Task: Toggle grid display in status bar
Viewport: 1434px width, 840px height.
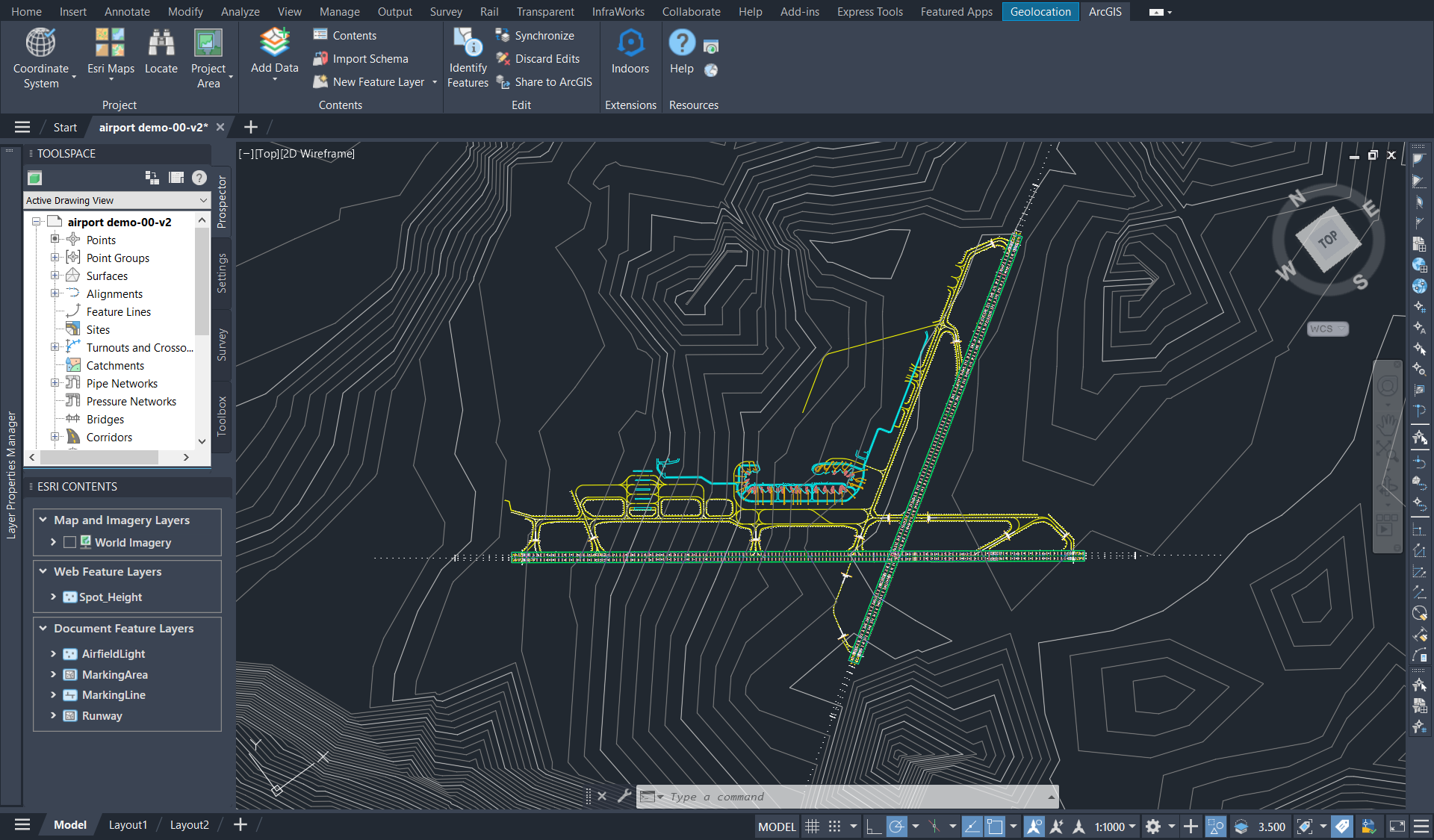Action: click(812, 827)
